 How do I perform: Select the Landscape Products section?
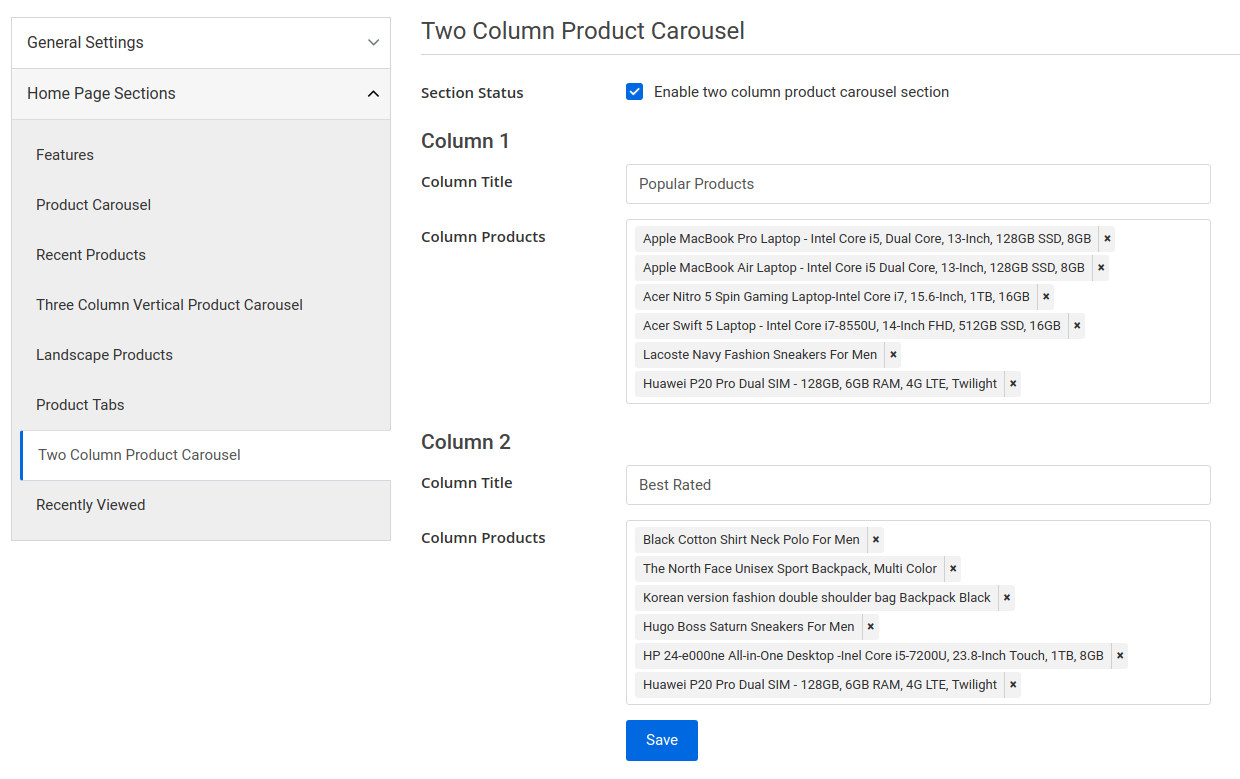coord(104,355)
